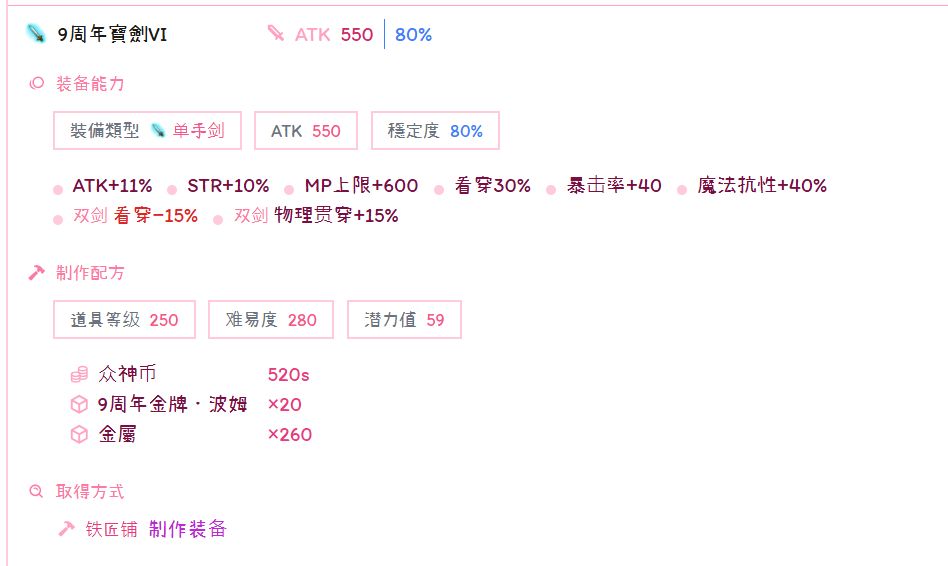
Task: Click the box icon beside 9周年金牌·波姆
Action: (79, 405)
